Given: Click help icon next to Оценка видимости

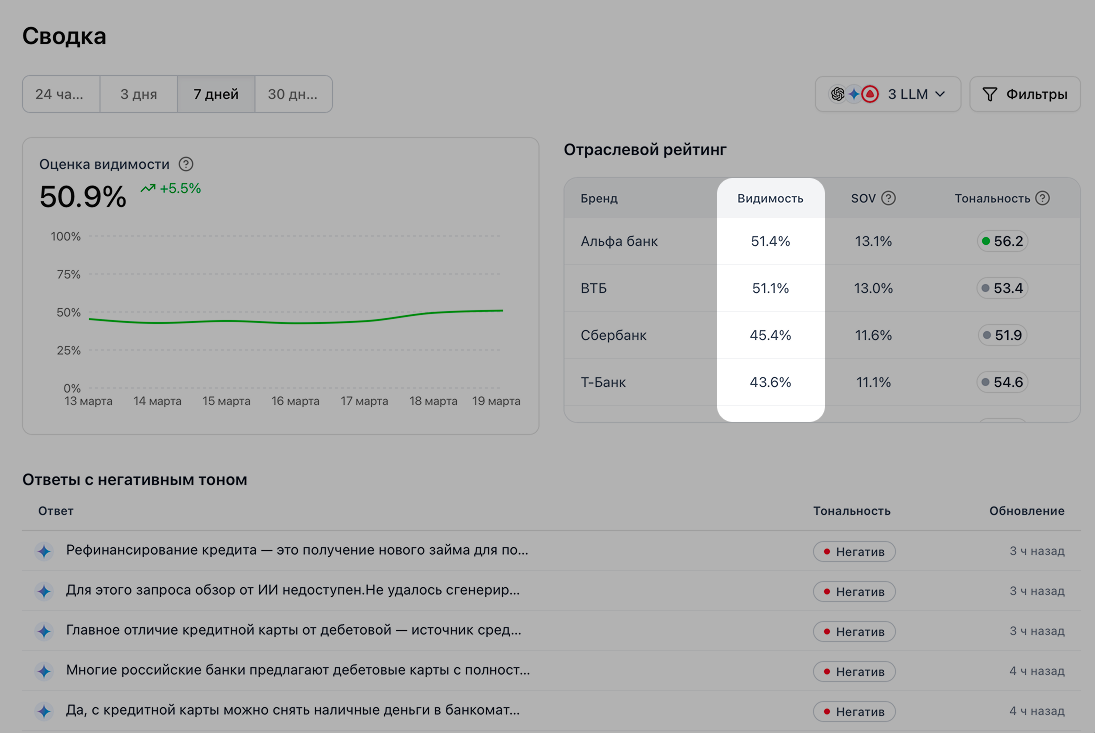Looking at the screenshot, I should (x=186, y=164).
